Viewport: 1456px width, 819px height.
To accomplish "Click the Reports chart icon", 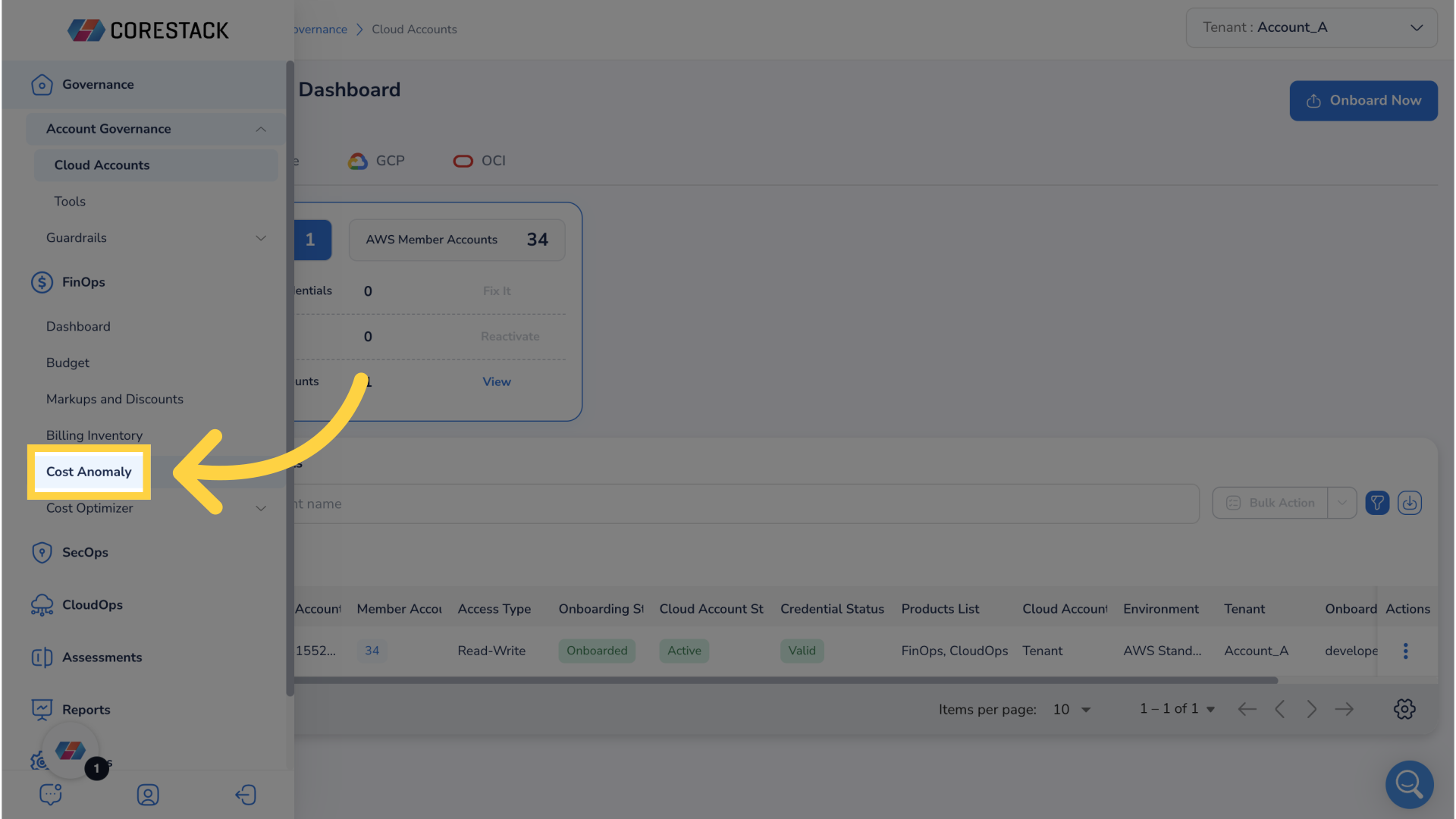I will (42, 710).
